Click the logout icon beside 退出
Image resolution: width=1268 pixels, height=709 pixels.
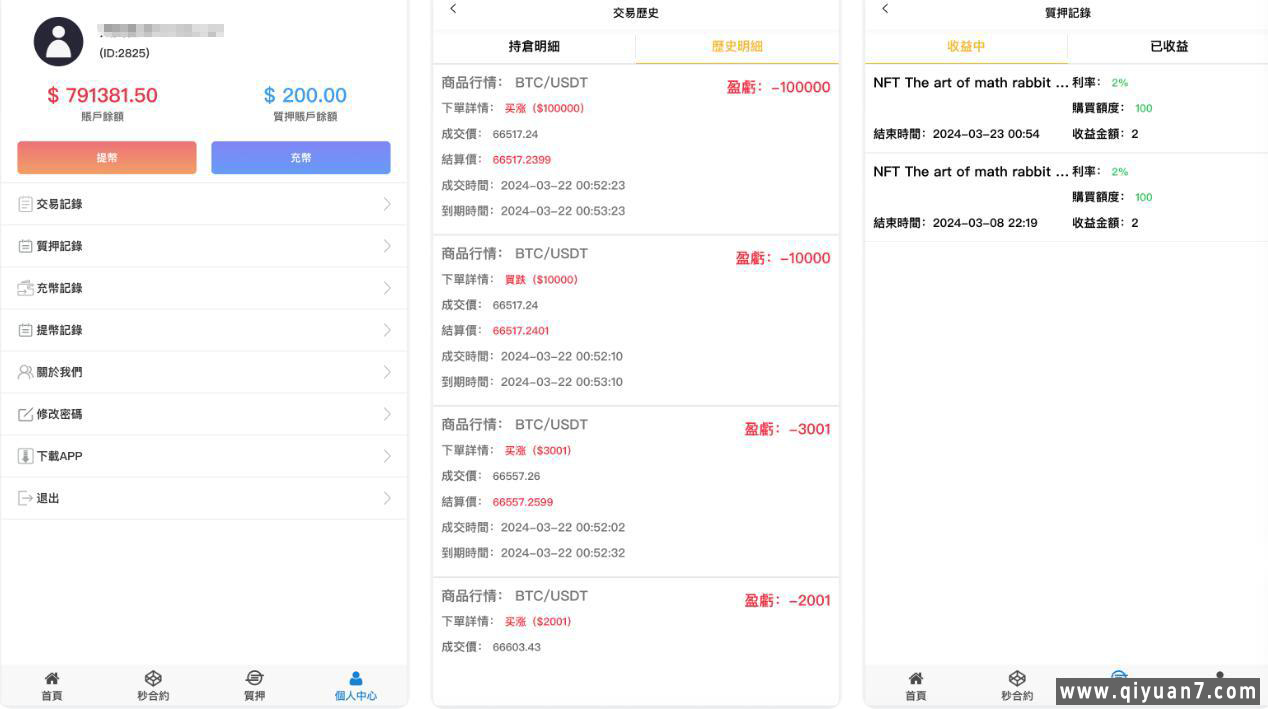(22, 498)
